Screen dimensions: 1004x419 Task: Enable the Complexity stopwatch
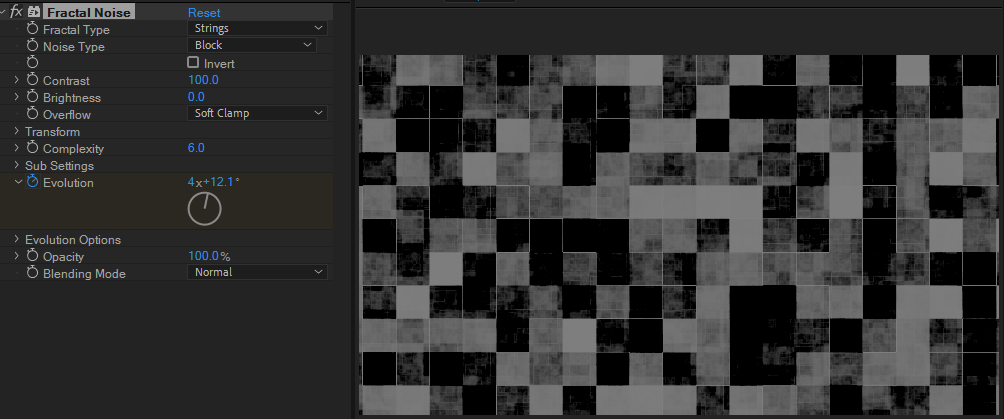coord(33,148)
